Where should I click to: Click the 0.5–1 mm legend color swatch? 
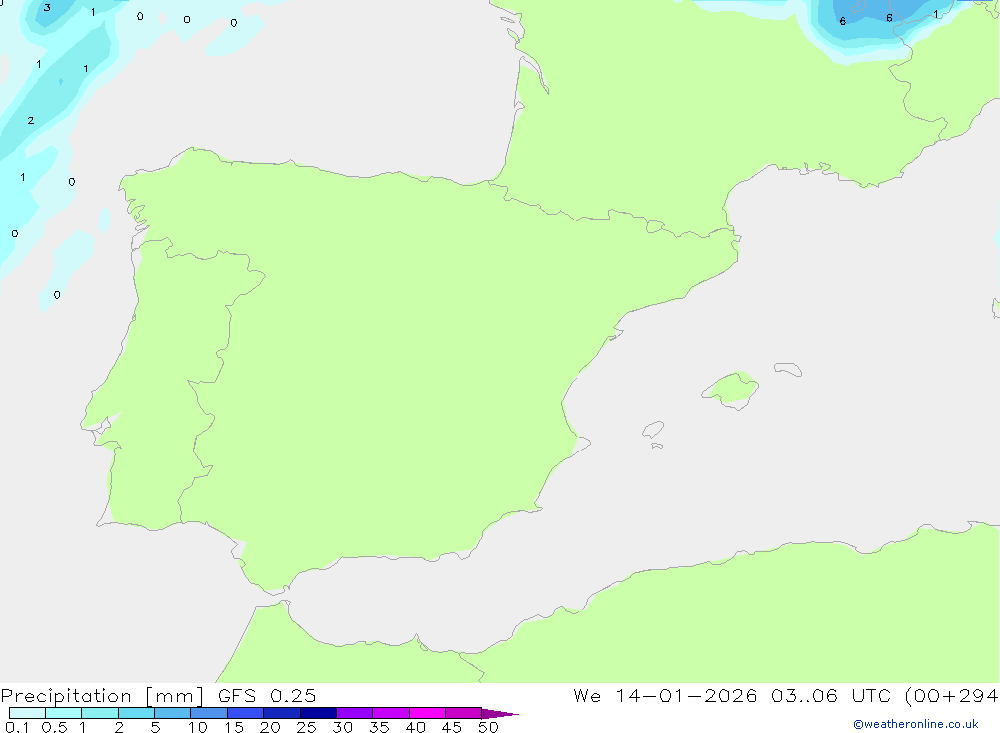pyautogui.click(x=63, y=713)
